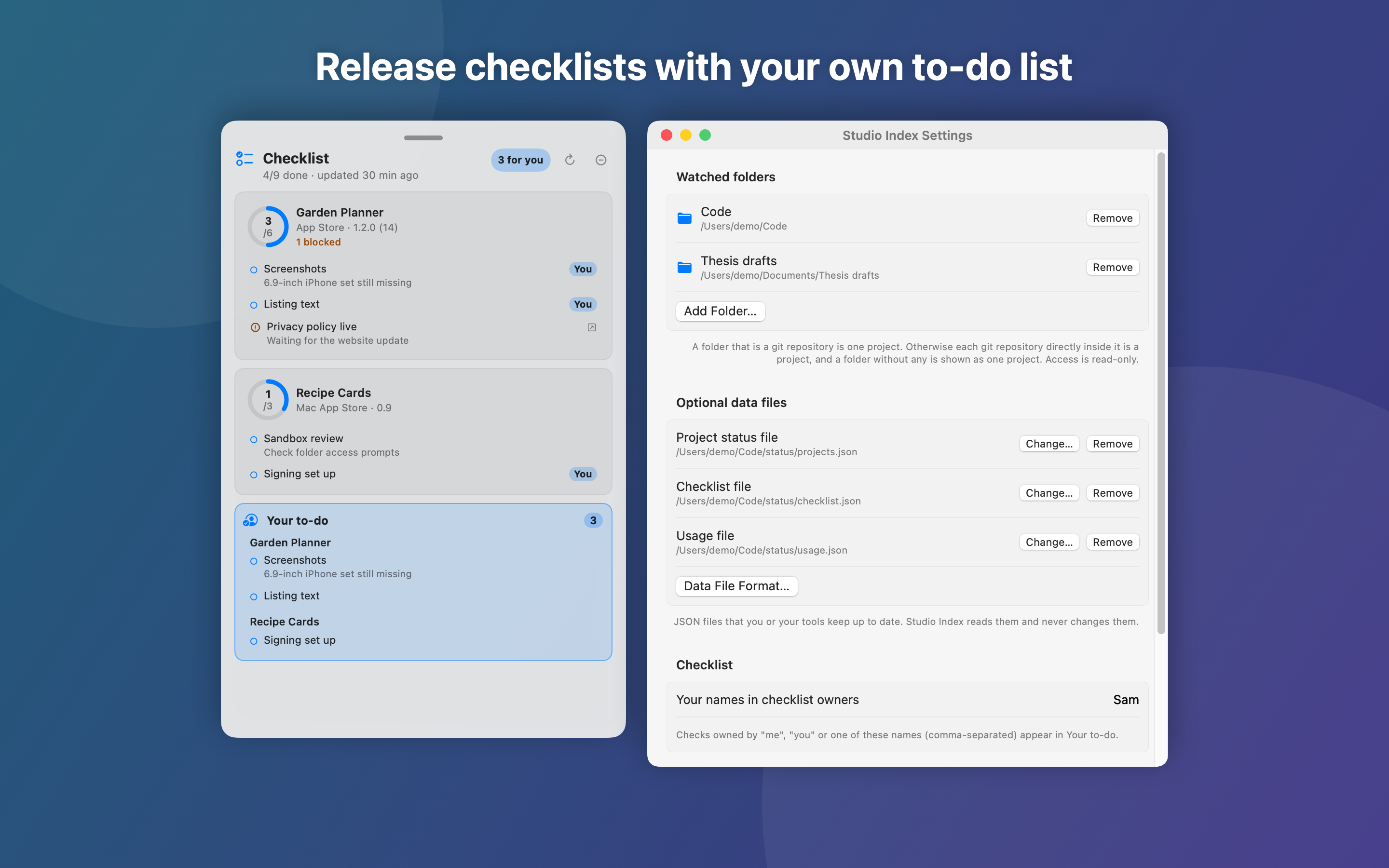Viewport: 1389px width, 868px height.
Task: Click the 3 count badge in Your to-do
Action: (x=593, y=521)
